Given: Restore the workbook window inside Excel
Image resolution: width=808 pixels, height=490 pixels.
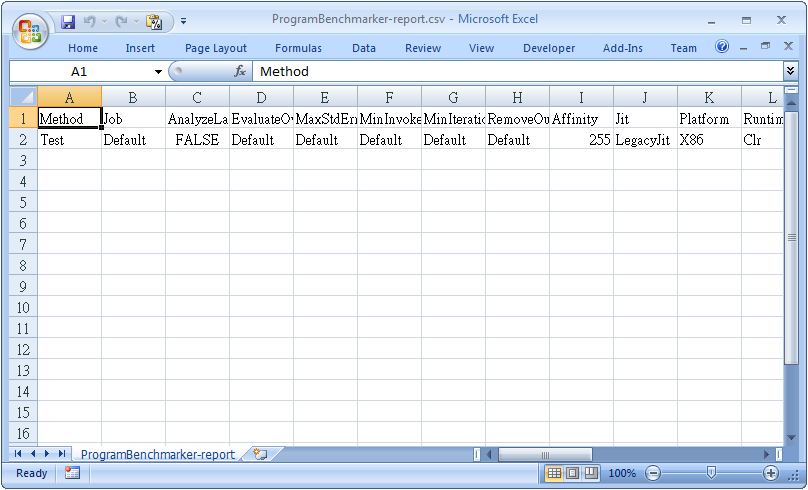Looking at the screenshot, I should click(765, 46).
